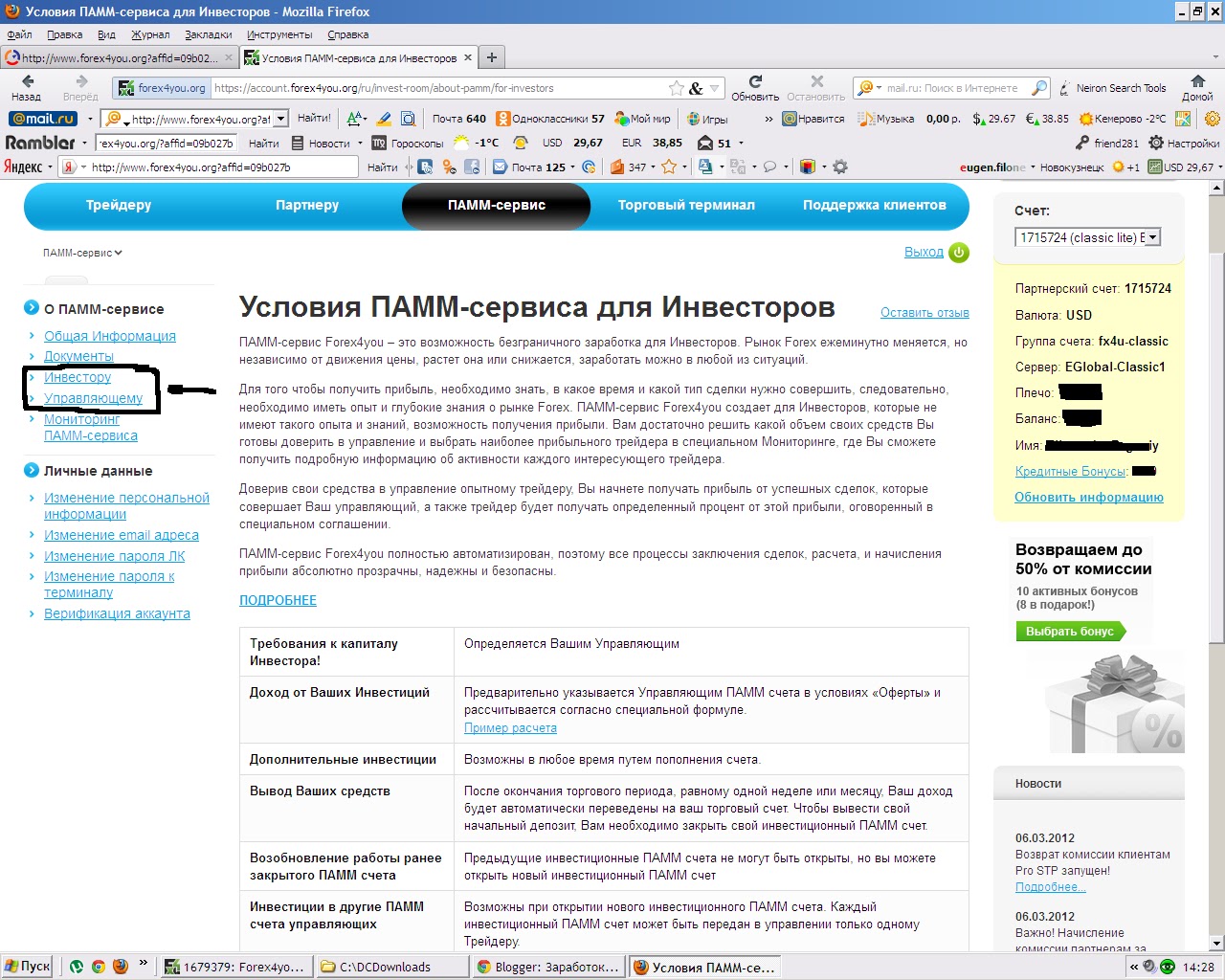Reload page with Обновить button
Screen dimensions: 1225x980
[755, 88]
